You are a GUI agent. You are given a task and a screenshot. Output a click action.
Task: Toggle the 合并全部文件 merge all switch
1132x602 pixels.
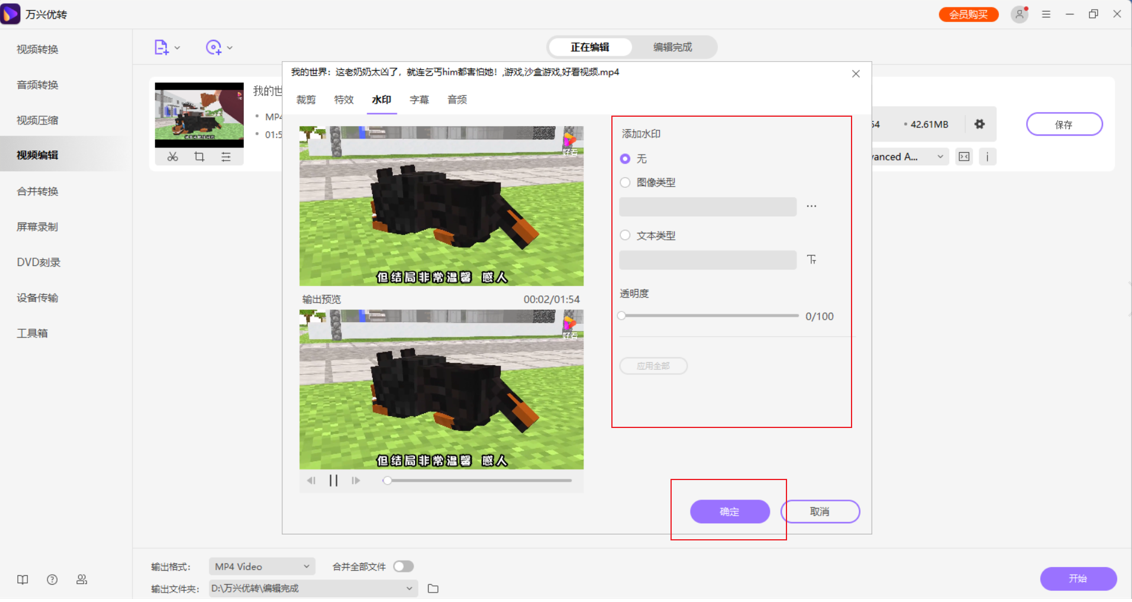(404, 567)
